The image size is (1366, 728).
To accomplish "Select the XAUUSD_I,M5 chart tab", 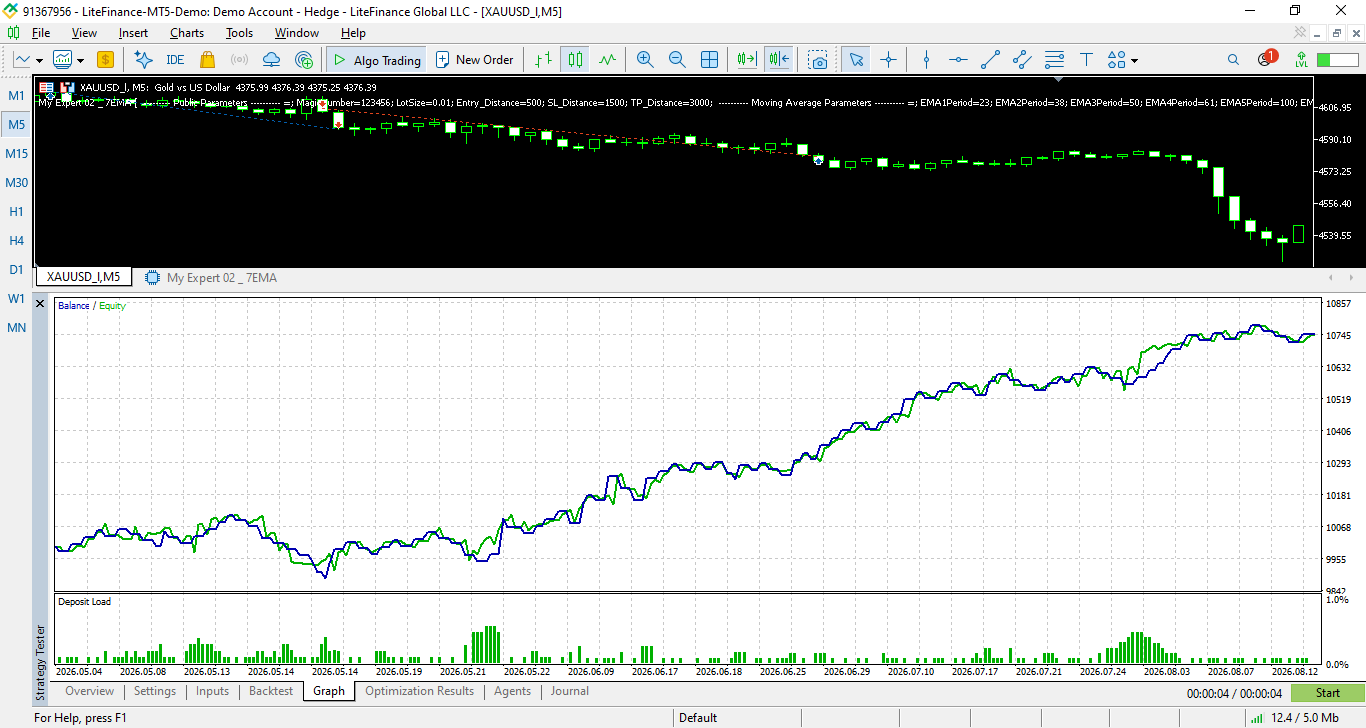I will point(83,277).
